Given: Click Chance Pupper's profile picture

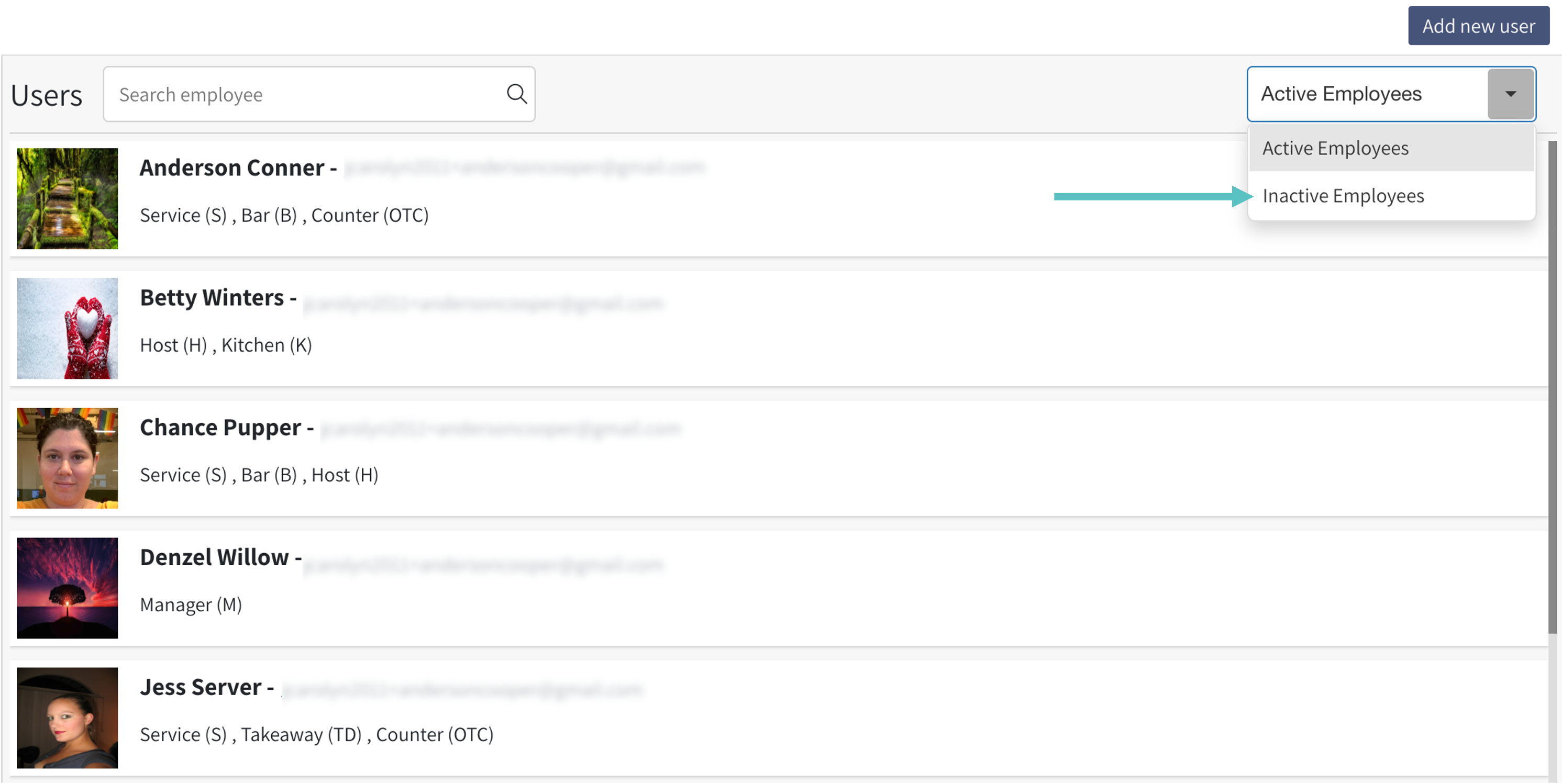Looking at the screenshot, I should [x=68, y=458].
